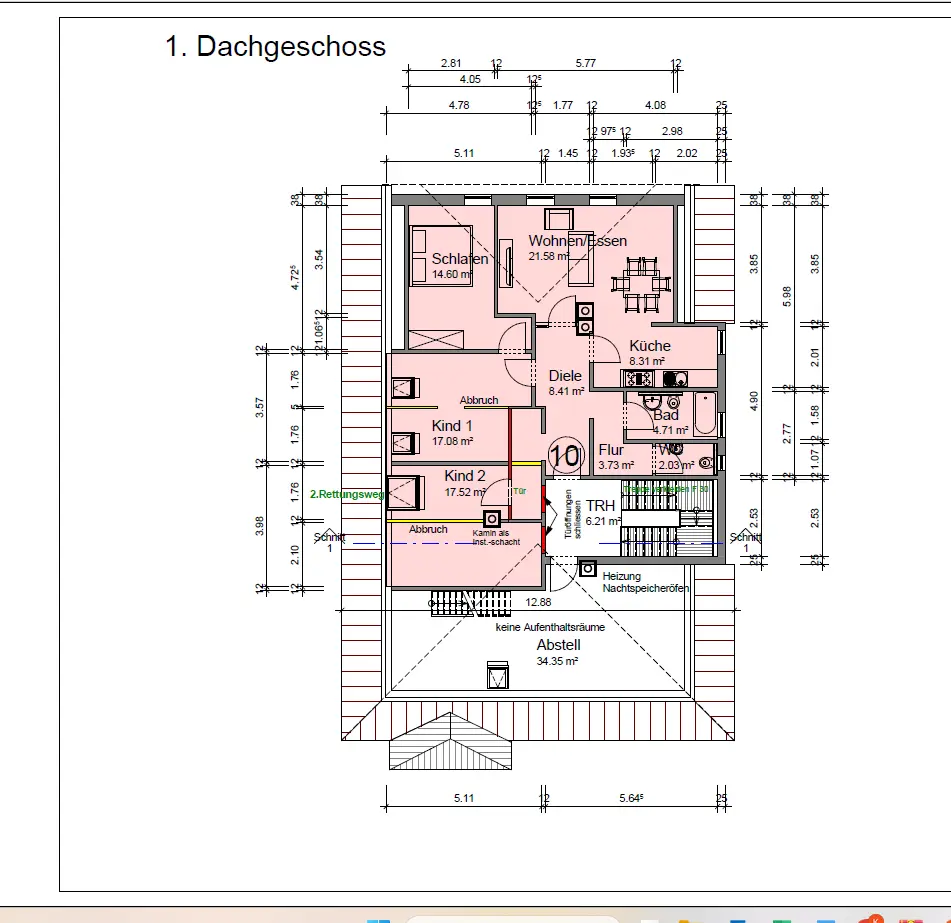The height and width of the screenshot is (923, 951).
Task: Click the stove hob symbol in Küche
Action: click(x=638, y=378)
